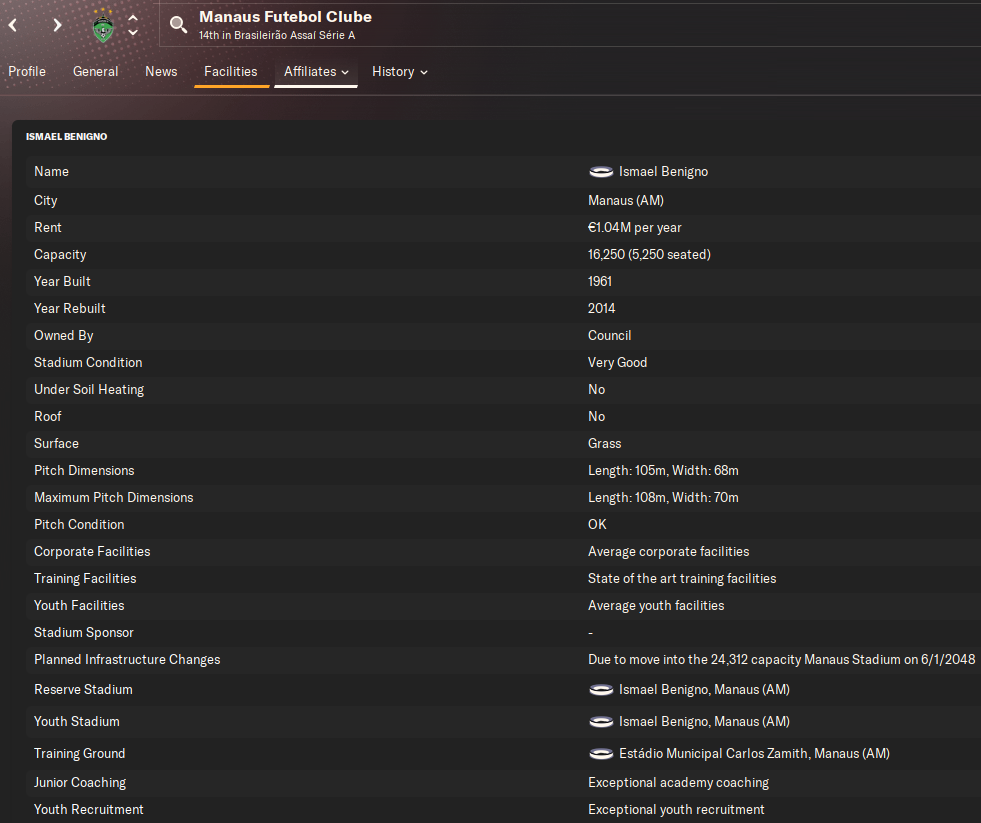The image size is (981, 823).
Task: Open the Profile tab
Action: [27, 71]
